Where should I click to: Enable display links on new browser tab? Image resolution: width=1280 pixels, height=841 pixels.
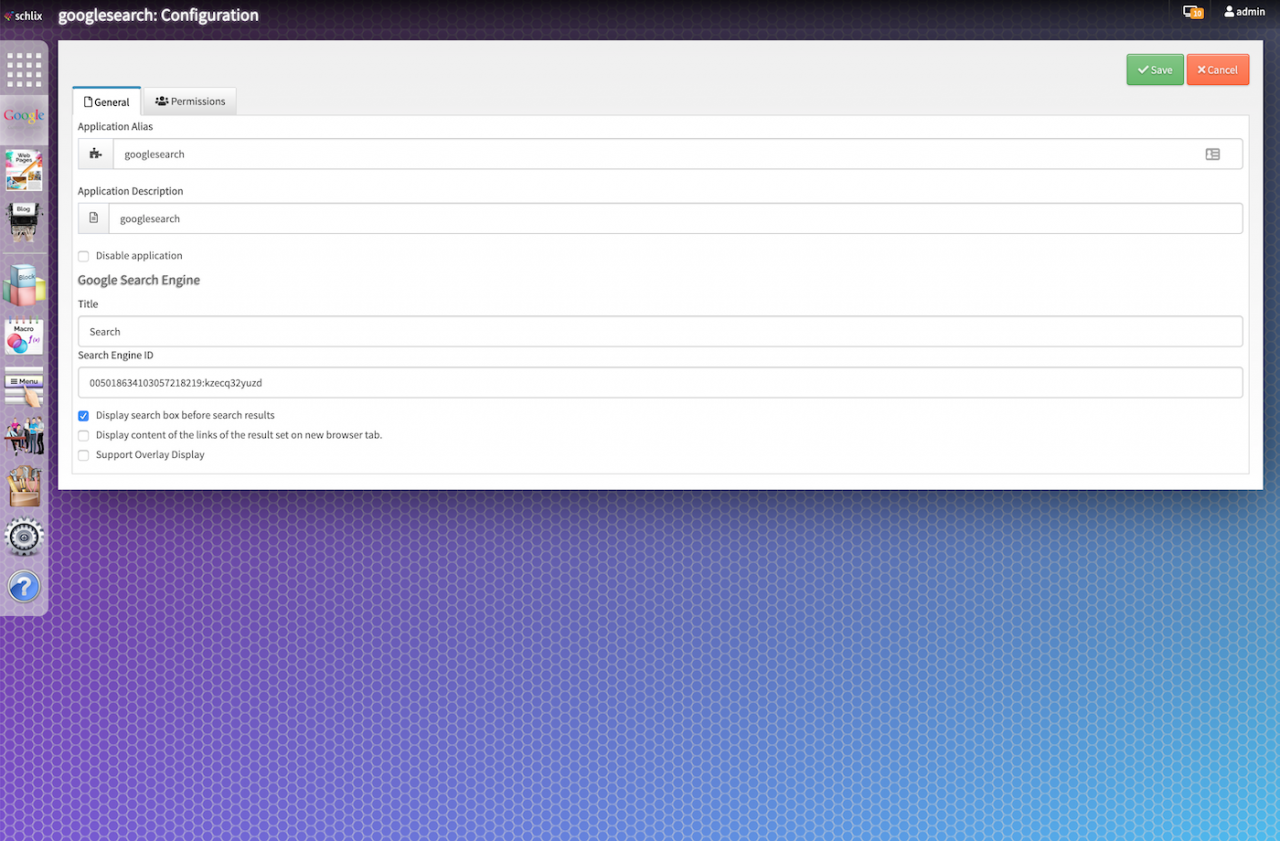pos(84,436)
